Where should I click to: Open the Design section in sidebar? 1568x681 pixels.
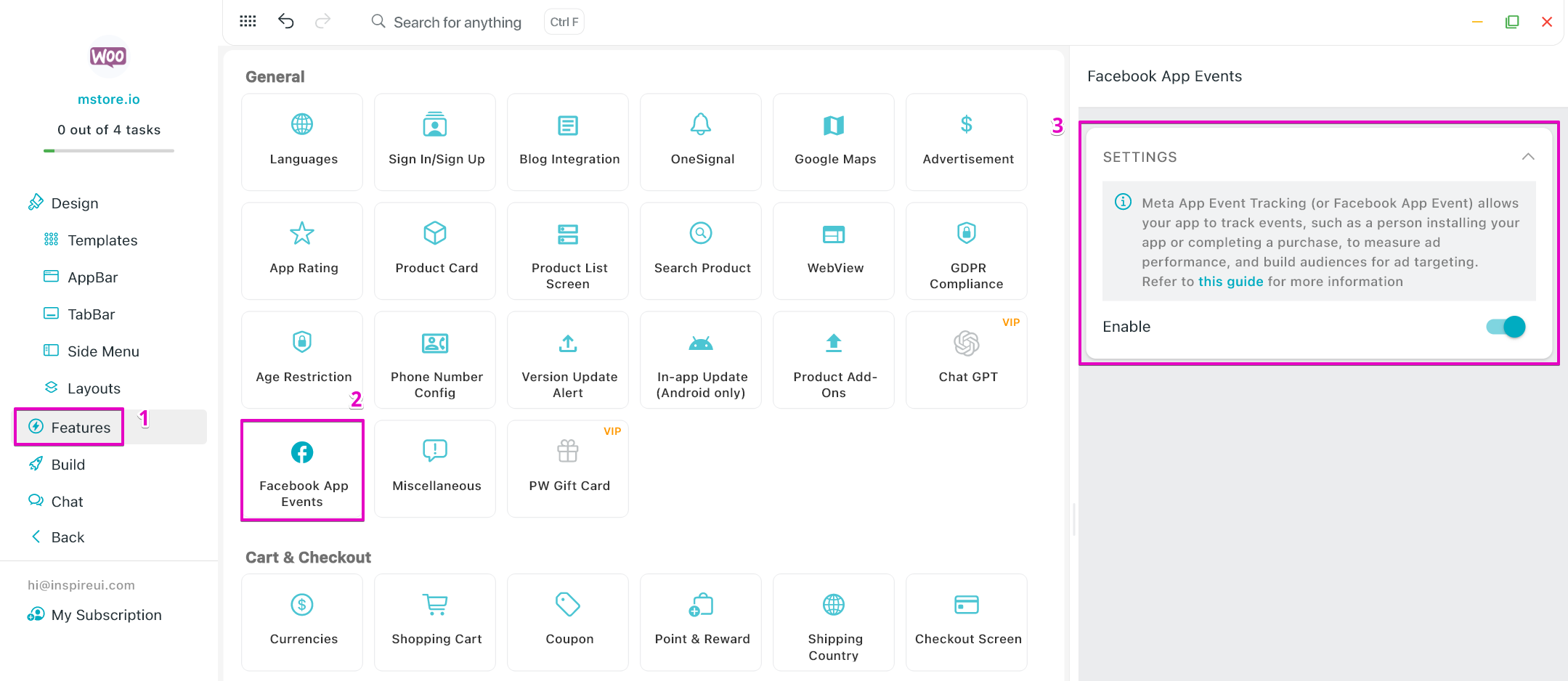tap(74, 203)
